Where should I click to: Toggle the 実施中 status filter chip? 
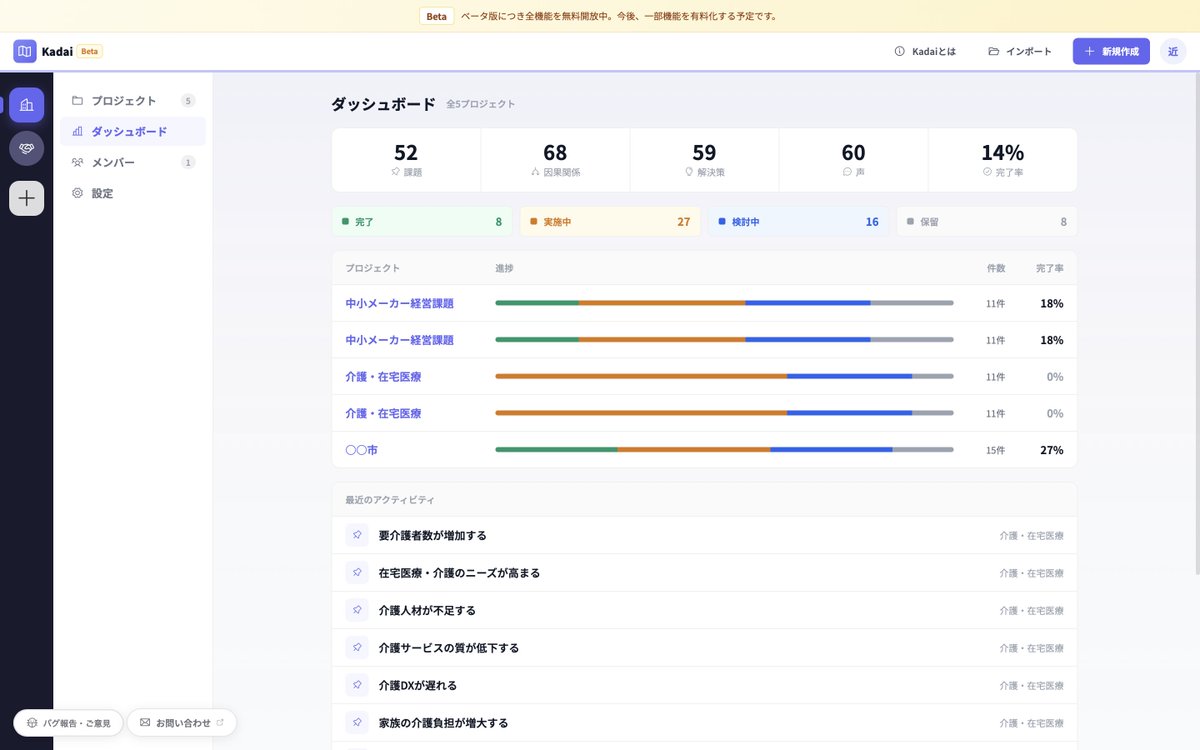tap(610, 221)
